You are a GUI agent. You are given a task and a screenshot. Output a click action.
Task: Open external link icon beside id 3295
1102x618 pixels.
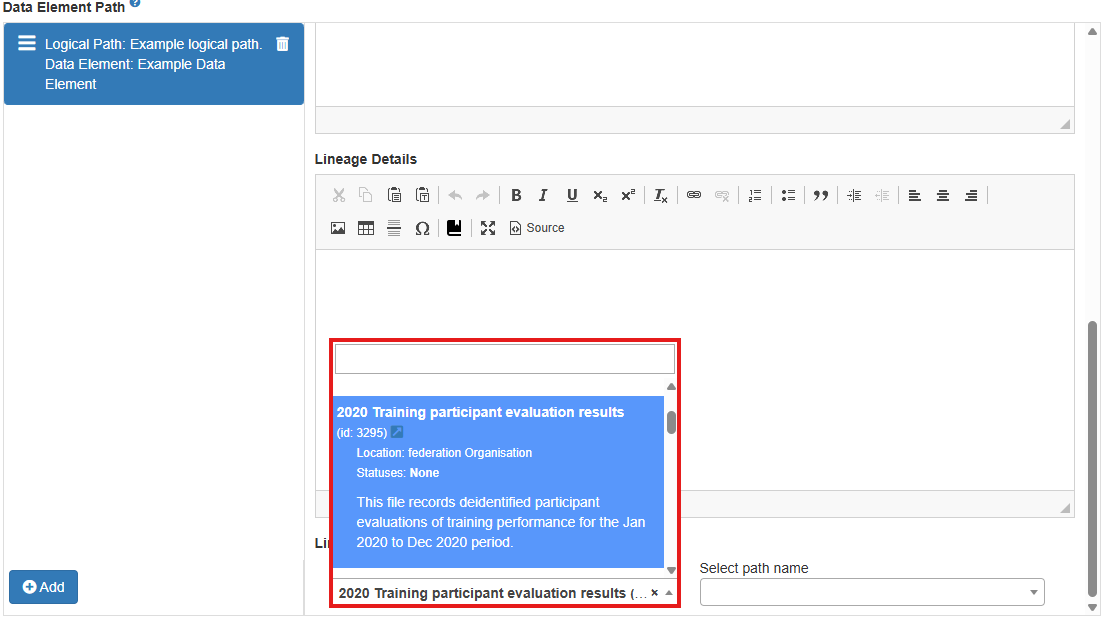point(397,432)
